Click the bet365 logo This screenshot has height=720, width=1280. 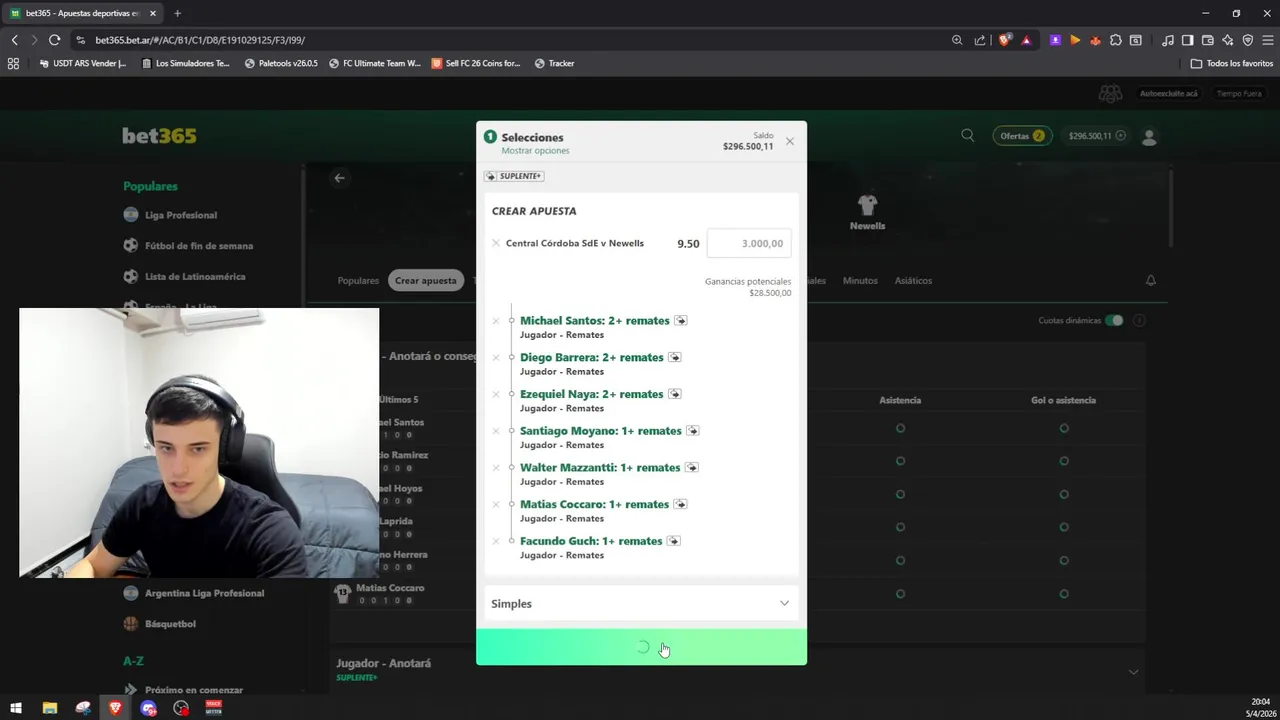(x=160, y=136)
